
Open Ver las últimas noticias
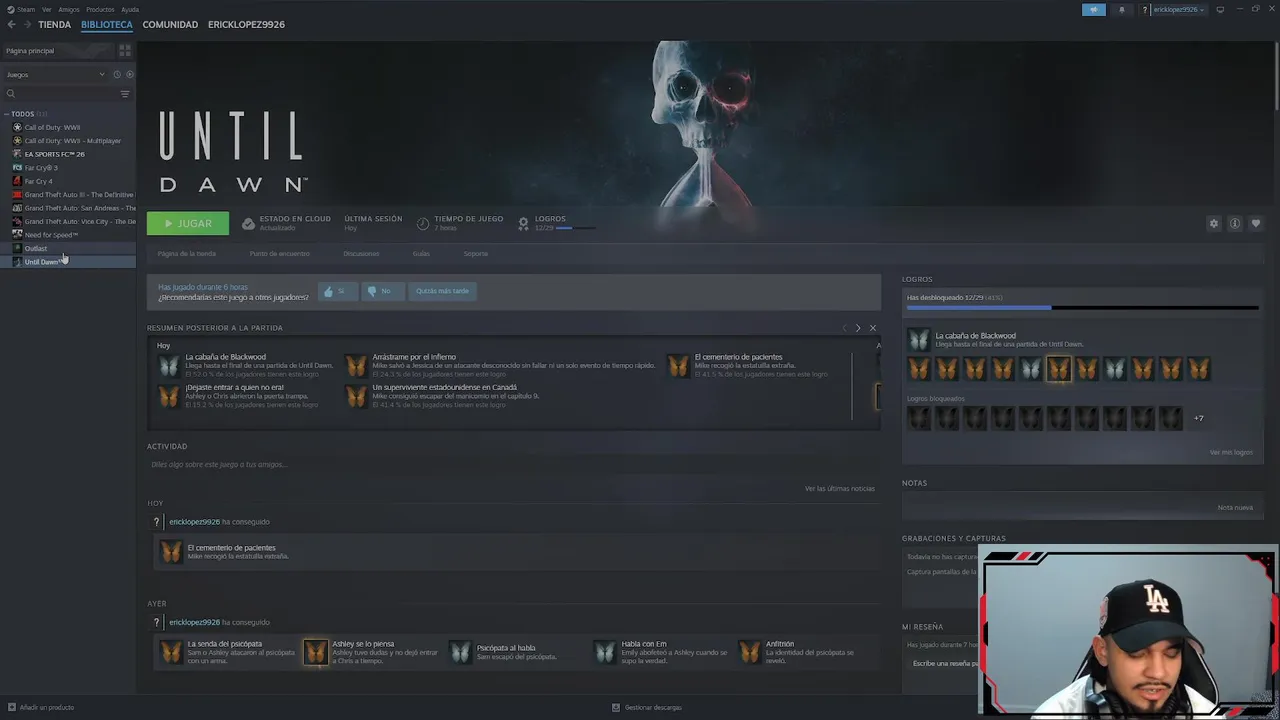point(840,488)
